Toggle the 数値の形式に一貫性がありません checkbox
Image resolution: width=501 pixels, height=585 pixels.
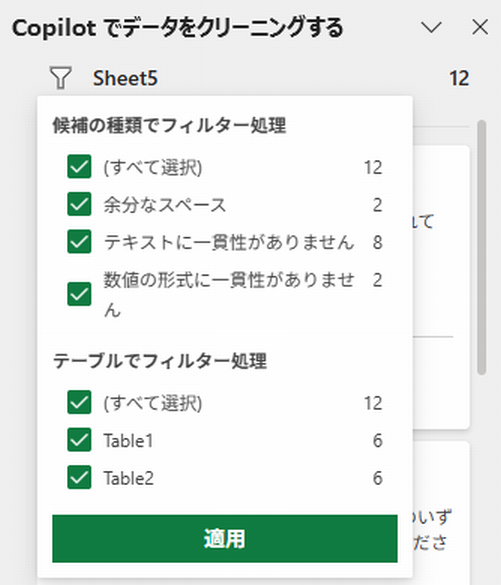[79, 294]
